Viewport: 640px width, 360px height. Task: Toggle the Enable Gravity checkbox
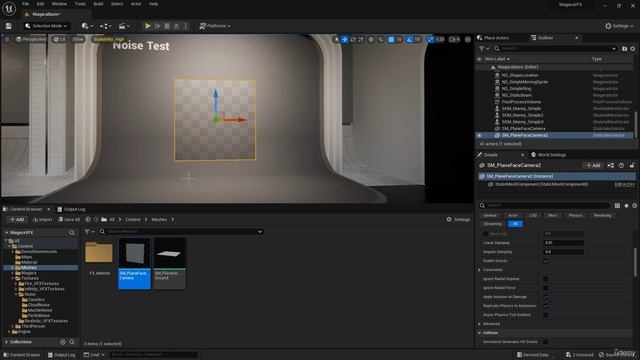tap(546, 261)
